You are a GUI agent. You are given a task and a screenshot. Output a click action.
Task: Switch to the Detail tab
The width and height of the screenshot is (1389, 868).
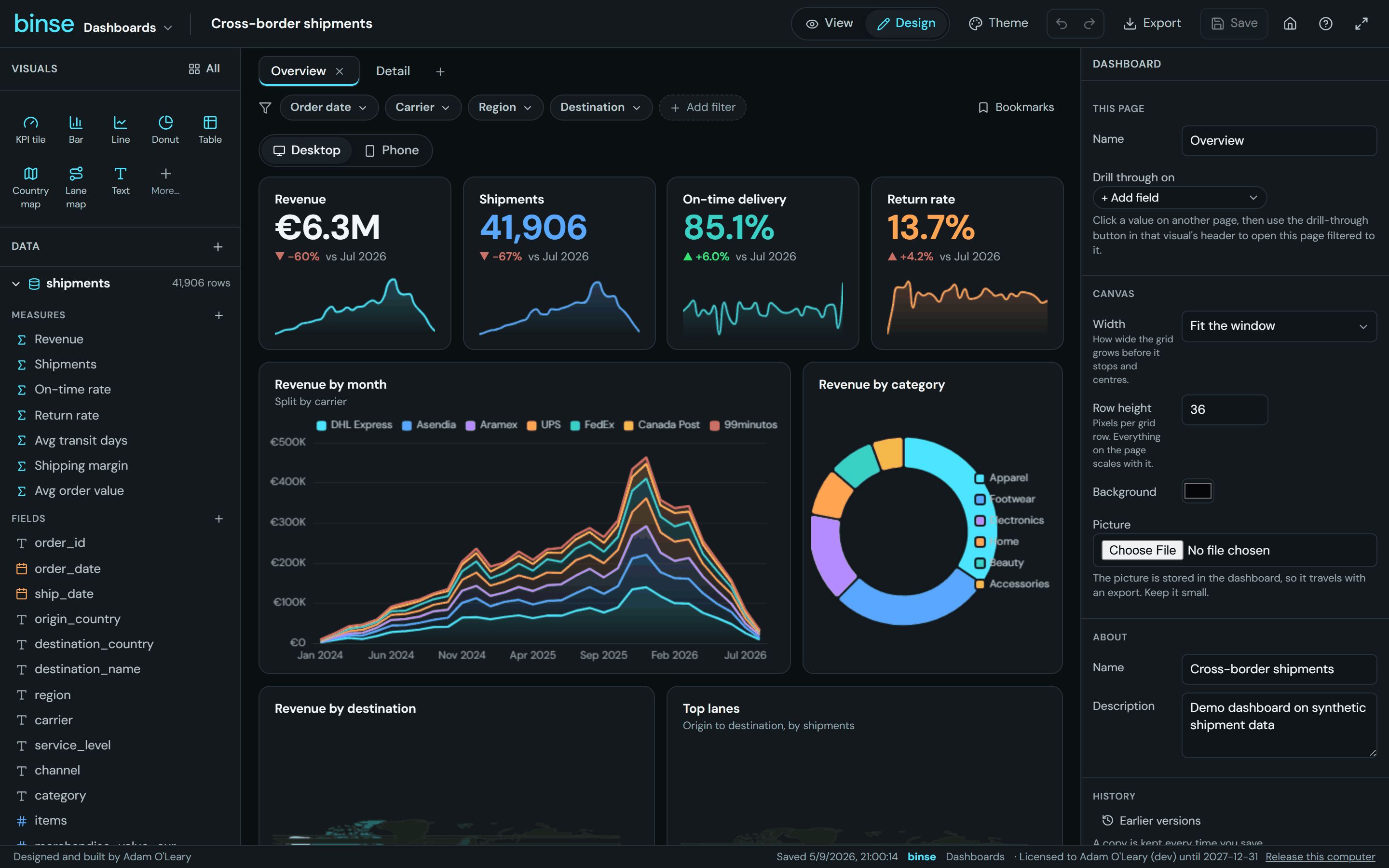[393, 71]
